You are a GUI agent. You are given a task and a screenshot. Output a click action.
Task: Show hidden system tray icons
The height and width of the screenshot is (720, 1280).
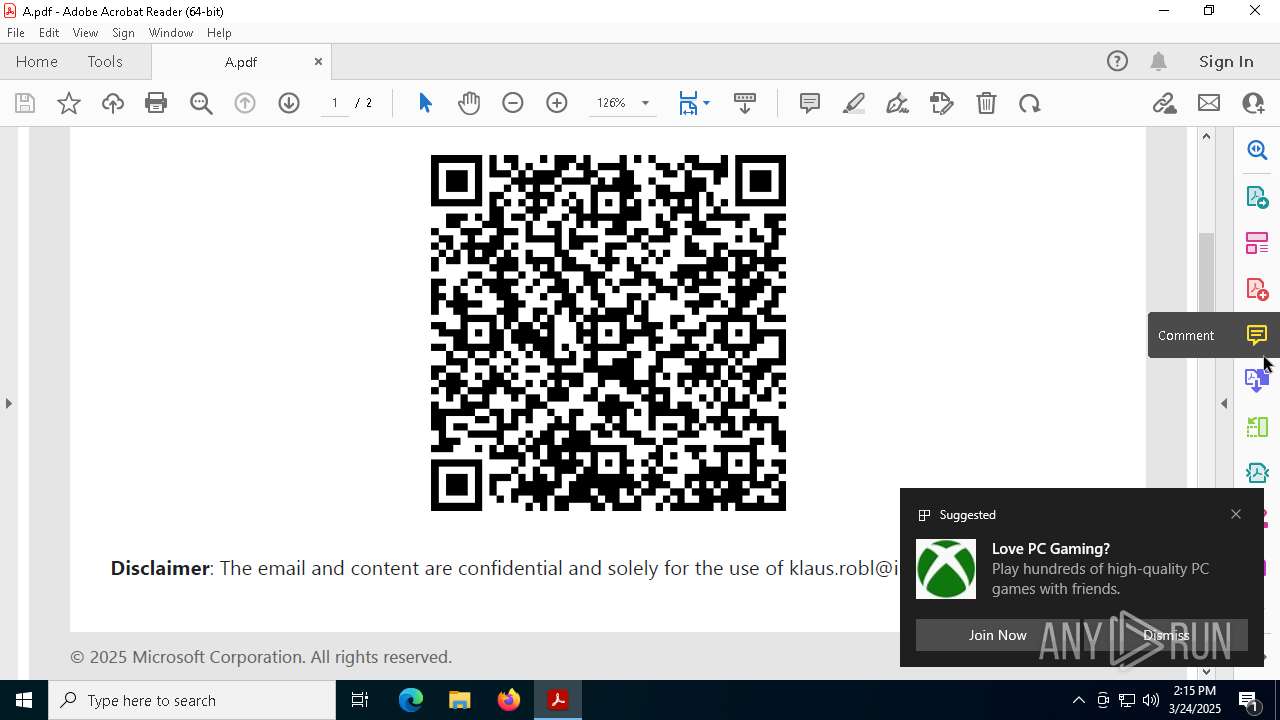click(1078, 700)
